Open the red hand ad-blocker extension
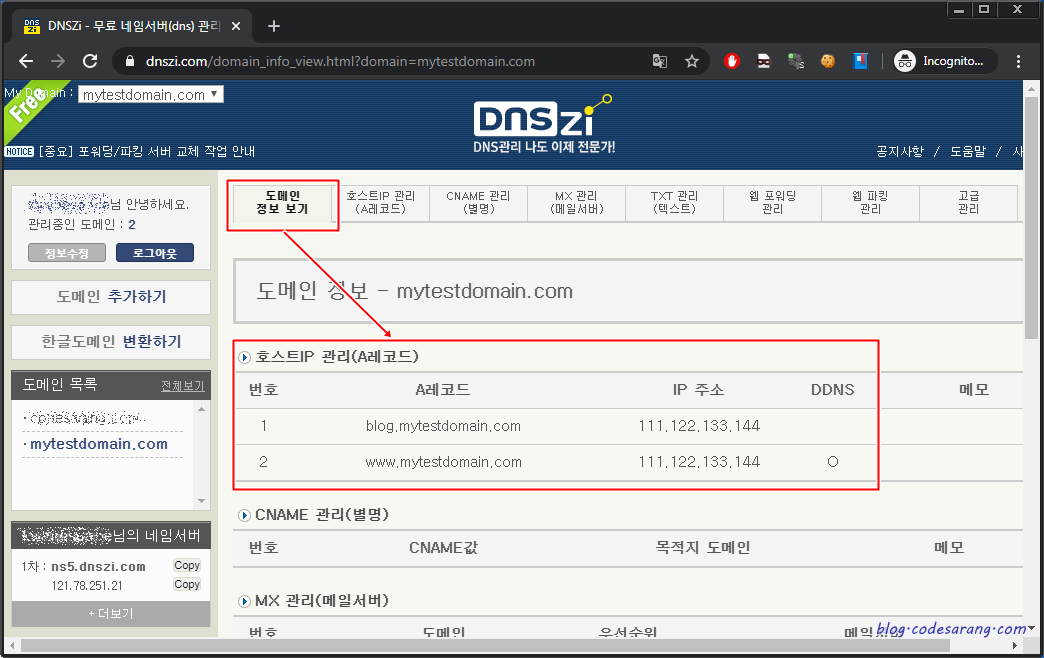Image resolution: width=1044 pixels, height=658 pixels. click(x=732, y=61)
